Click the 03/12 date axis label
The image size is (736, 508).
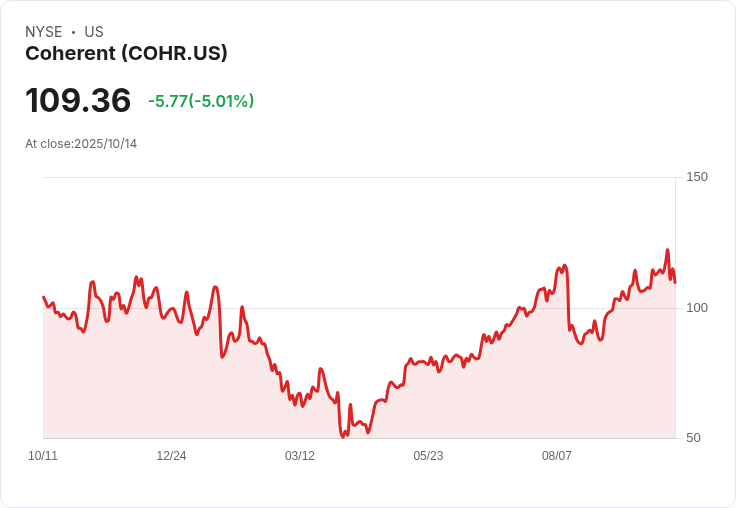pos(300,456)
